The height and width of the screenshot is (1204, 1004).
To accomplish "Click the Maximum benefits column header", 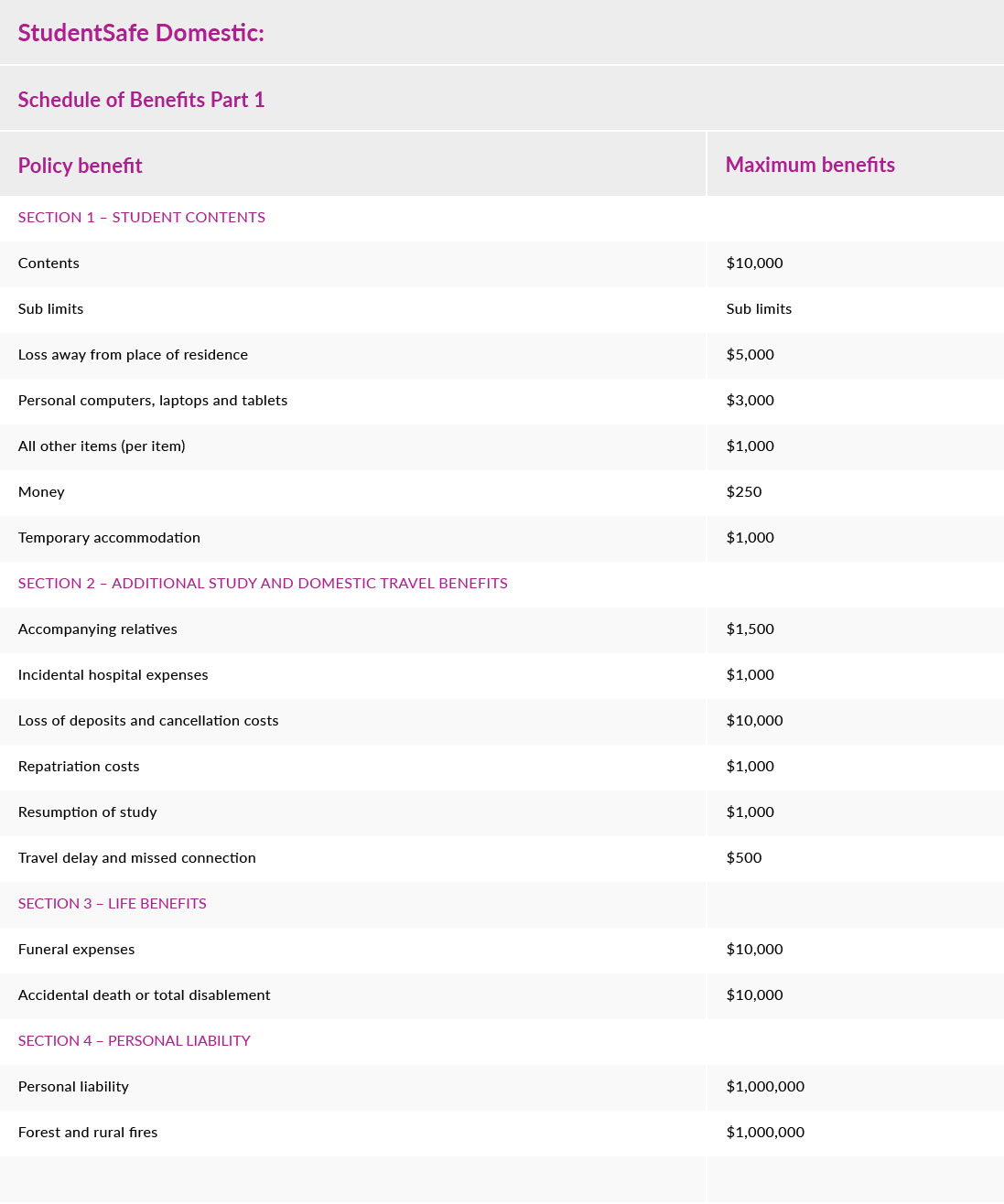I will [810, 165].
